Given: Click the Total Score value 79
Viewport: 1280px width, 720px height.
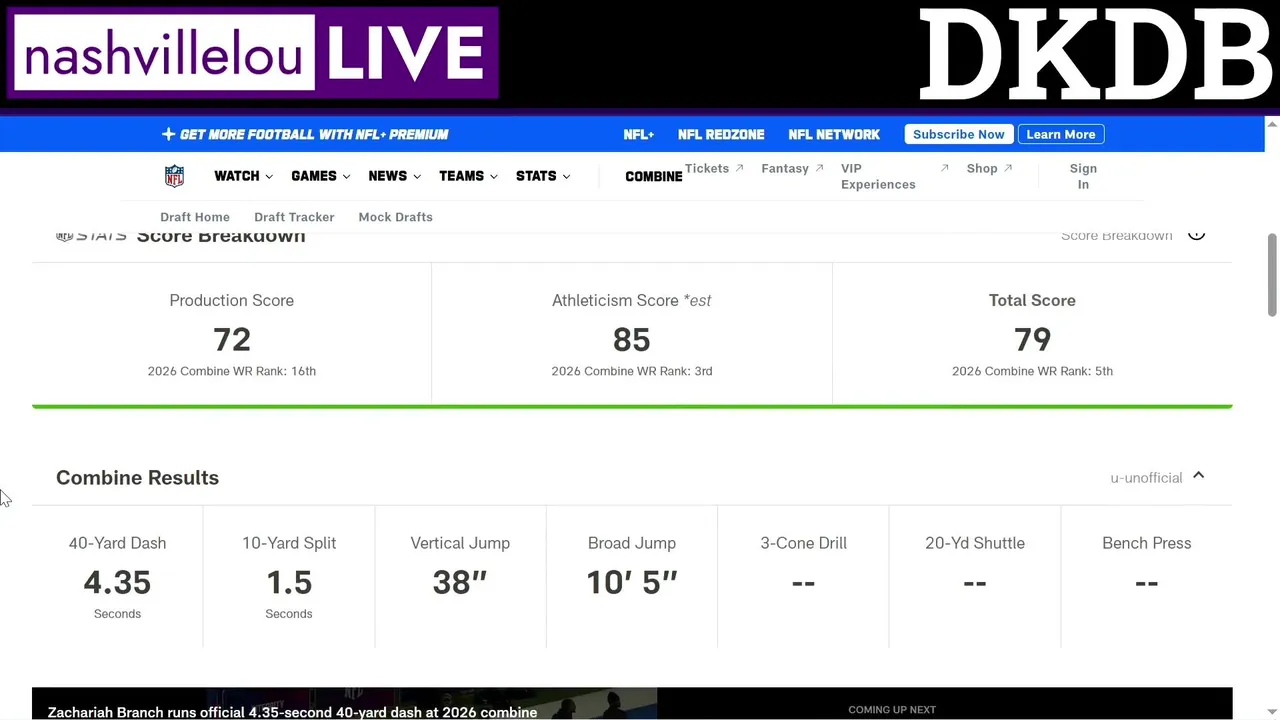Looking at the screenshot, I should [1032, 340].
